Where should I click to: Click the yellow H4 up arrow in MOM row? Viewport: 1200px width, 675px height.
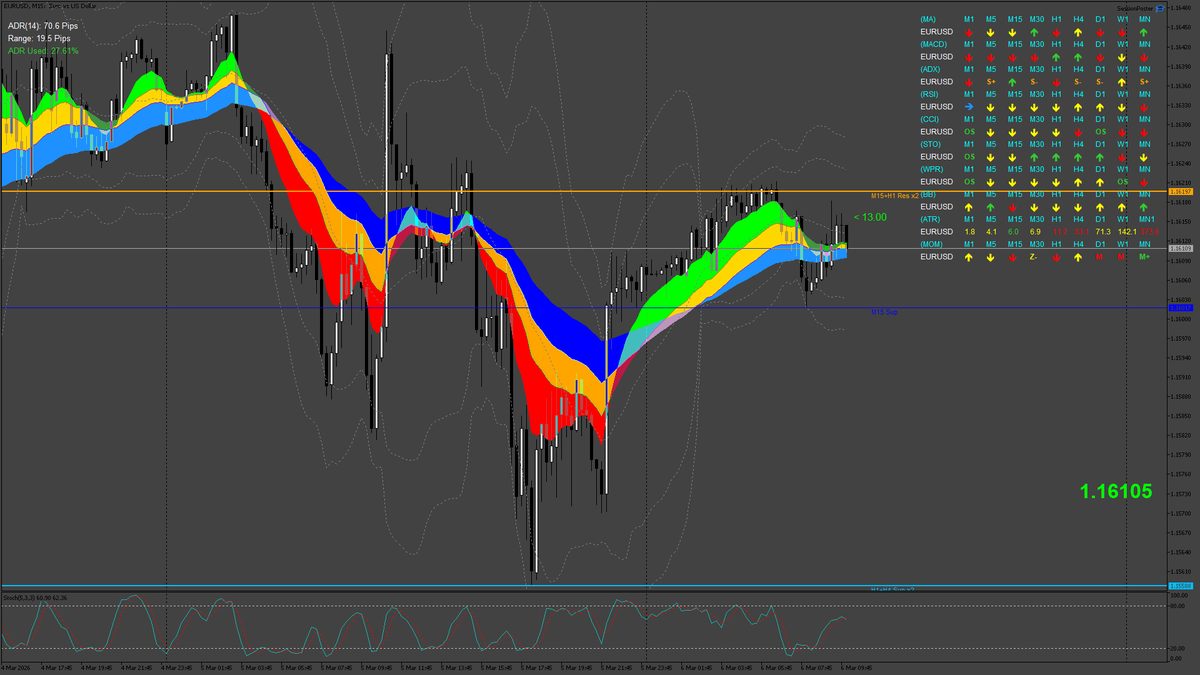click(1078, 257)
